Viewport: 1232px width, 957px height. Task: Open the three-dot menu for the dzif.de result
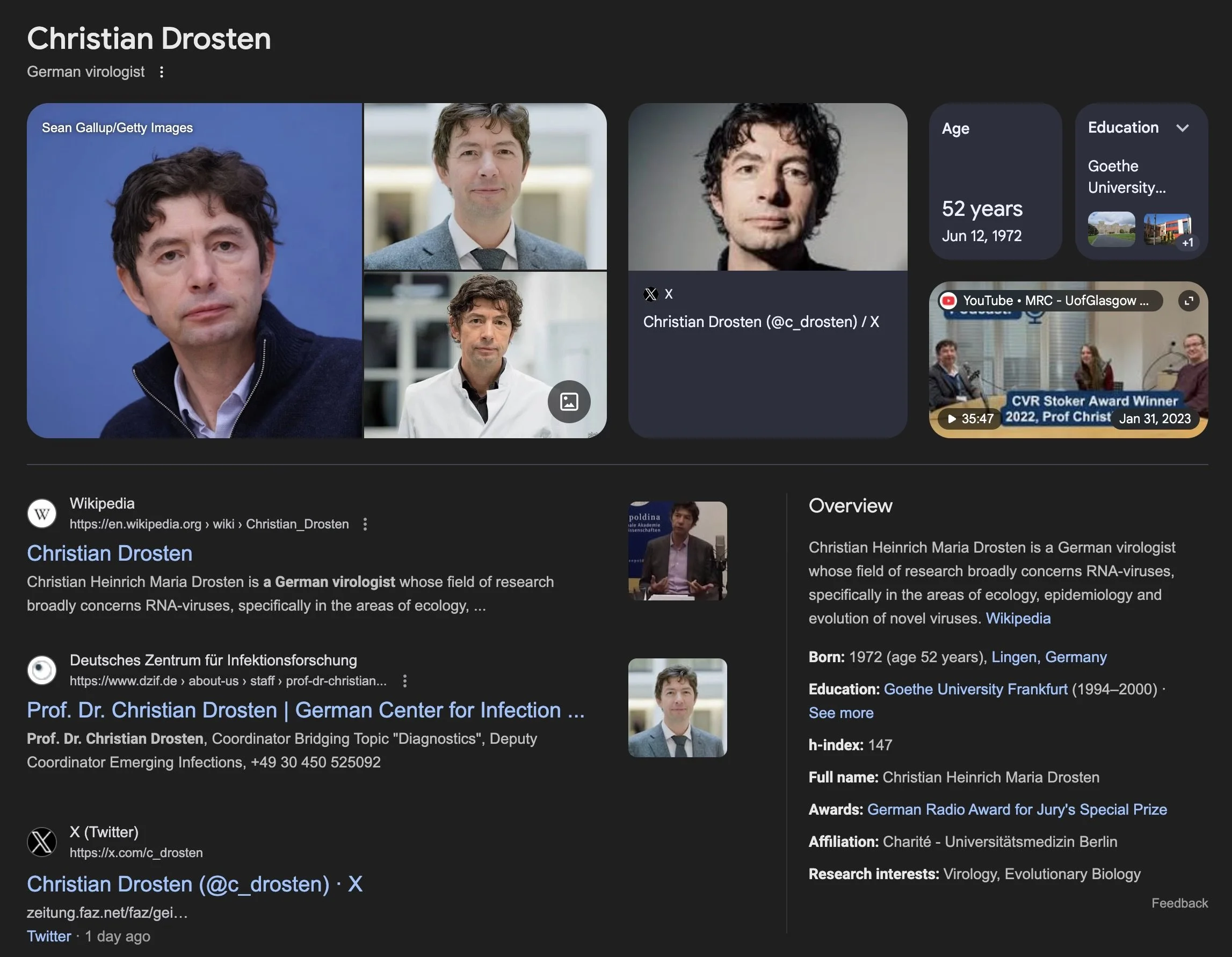(x=404, y=680)
